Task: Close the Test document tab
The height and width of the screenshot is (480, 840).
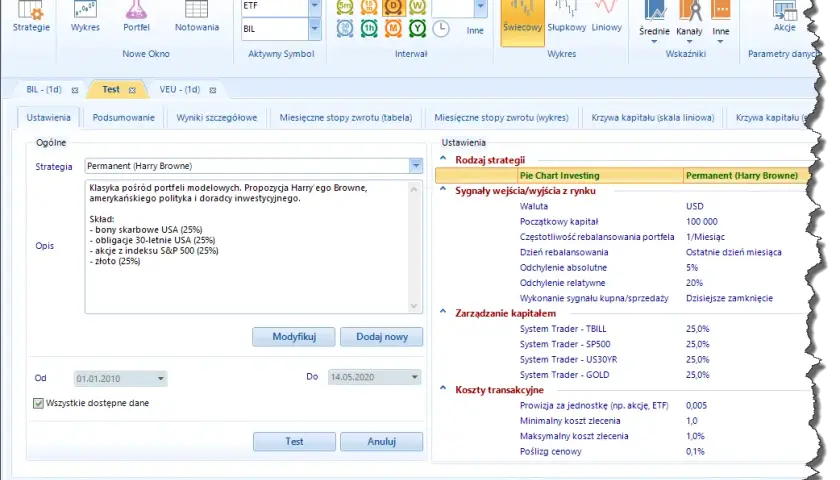Action: coord(132,91)
